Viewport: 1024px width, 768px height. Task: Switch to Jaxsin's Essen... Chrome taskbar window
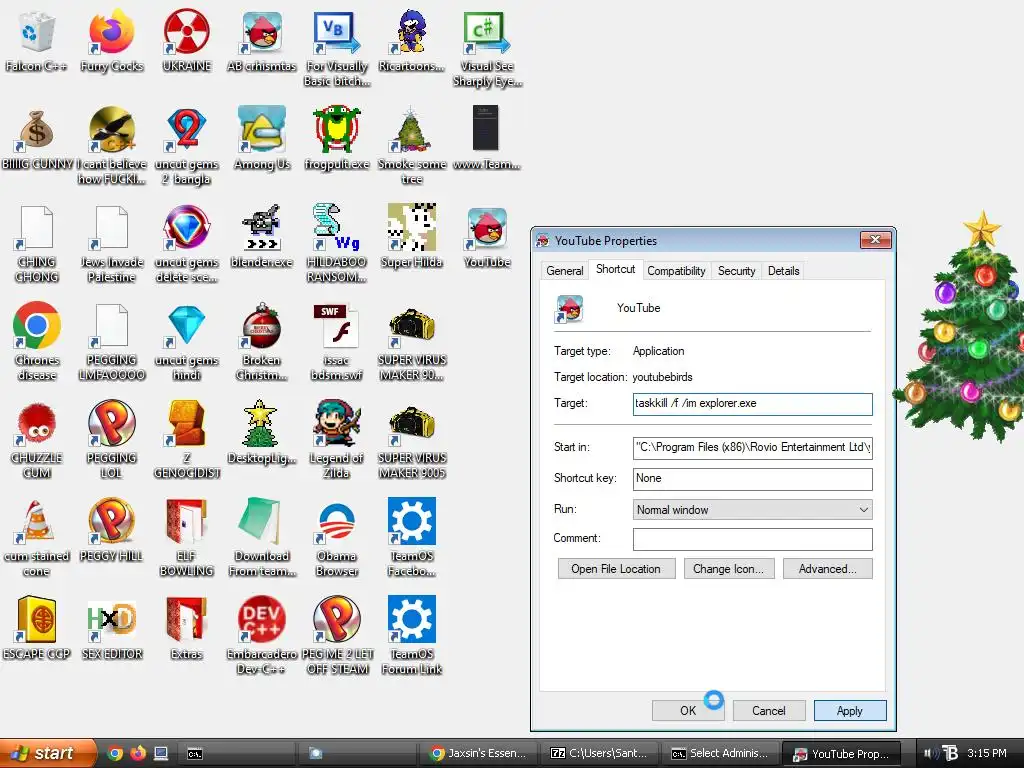click(x=479, y=753)
